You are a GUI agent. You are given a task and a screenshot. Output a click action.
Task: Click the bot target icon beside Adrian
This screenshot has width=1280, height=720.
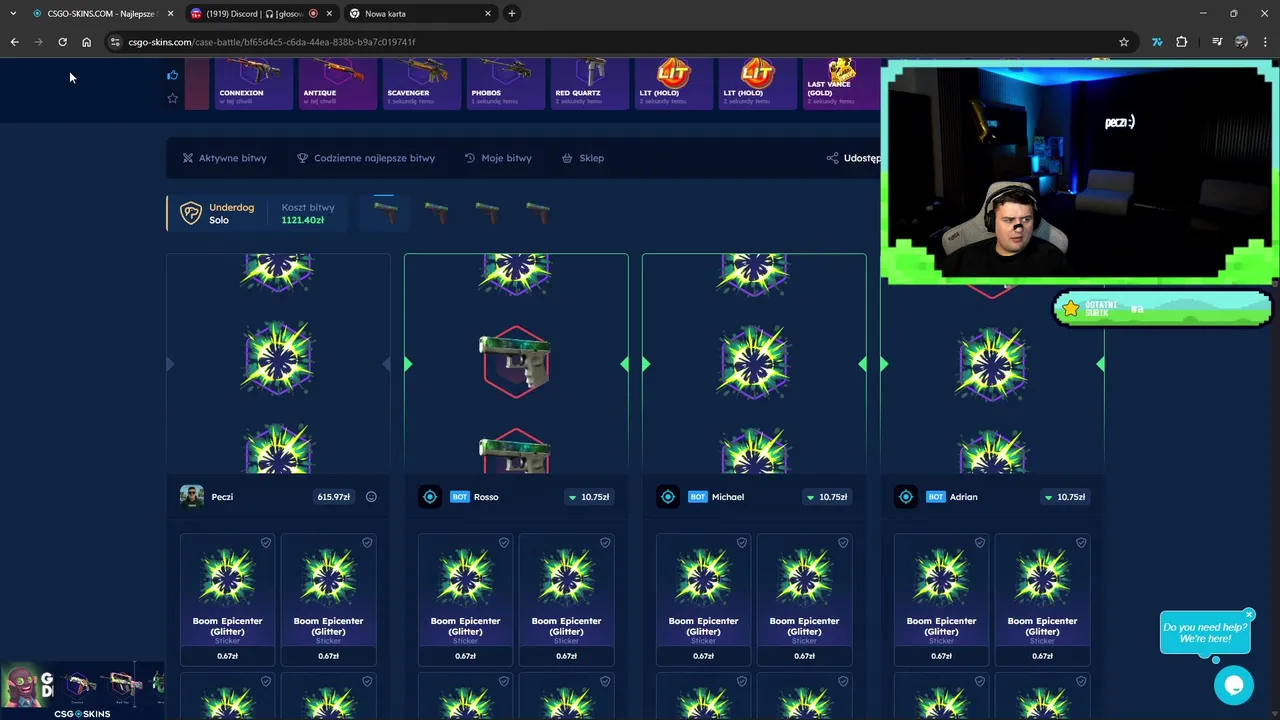906,497
